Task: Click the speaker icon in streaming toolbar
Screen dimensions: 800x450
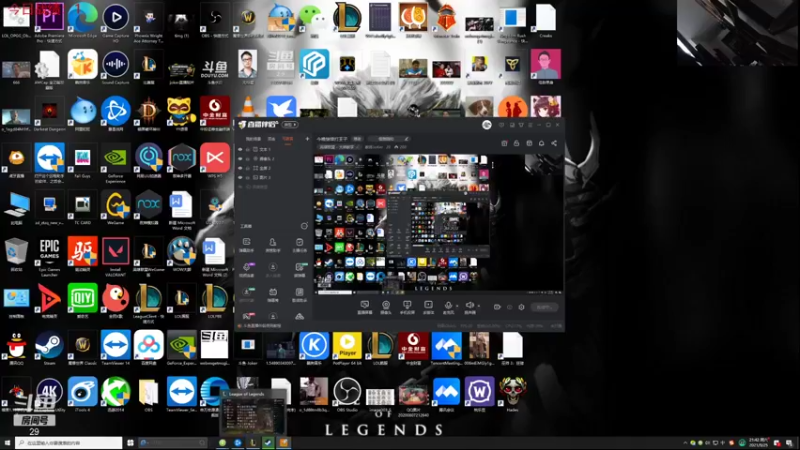Action: (x=469, y=305)
